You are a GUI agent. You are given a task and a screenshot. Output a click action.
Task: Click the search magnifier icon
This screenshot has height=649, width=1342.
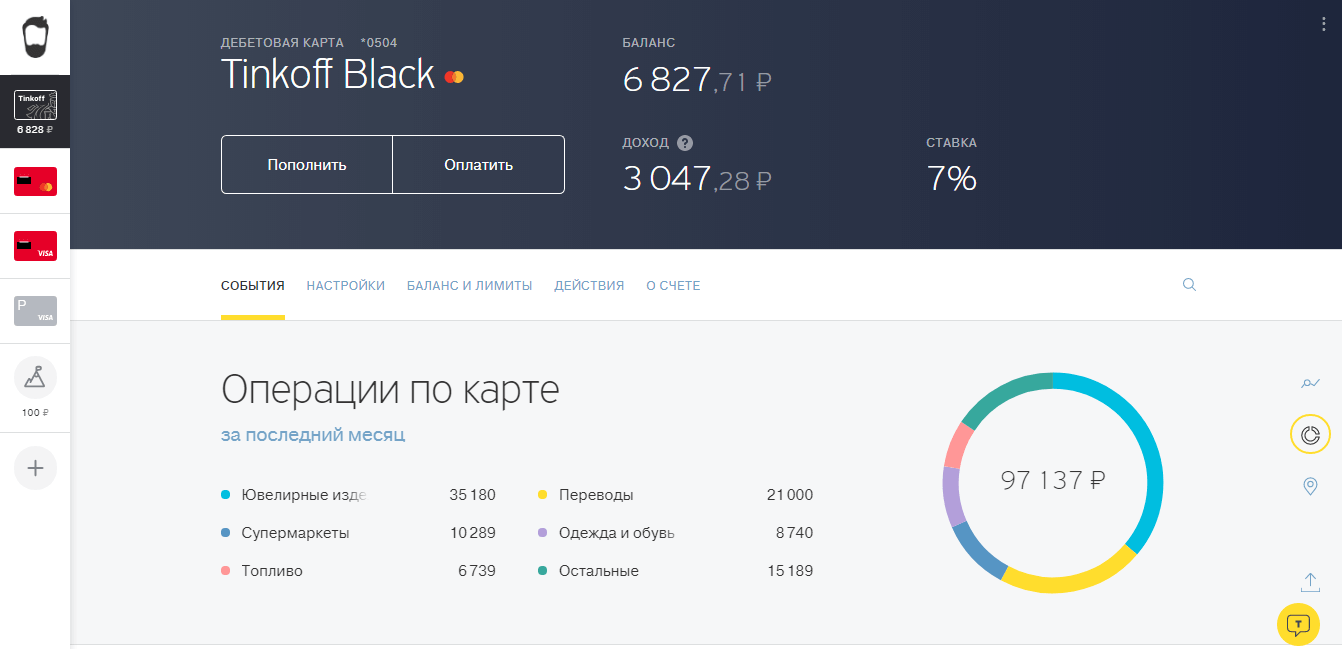(1189, 285)
